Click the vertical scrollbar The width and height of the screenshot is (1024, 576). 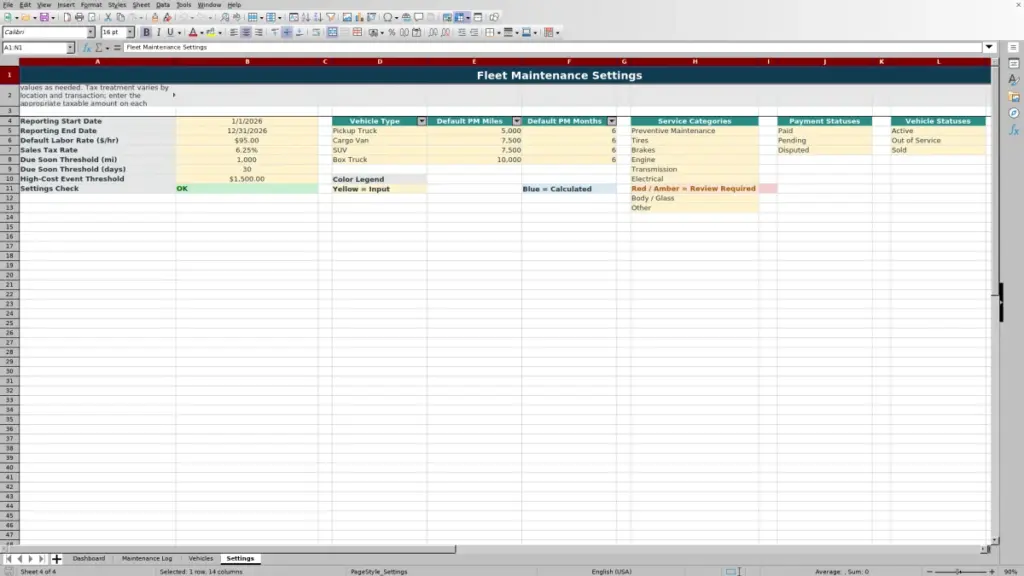point(995,300)
